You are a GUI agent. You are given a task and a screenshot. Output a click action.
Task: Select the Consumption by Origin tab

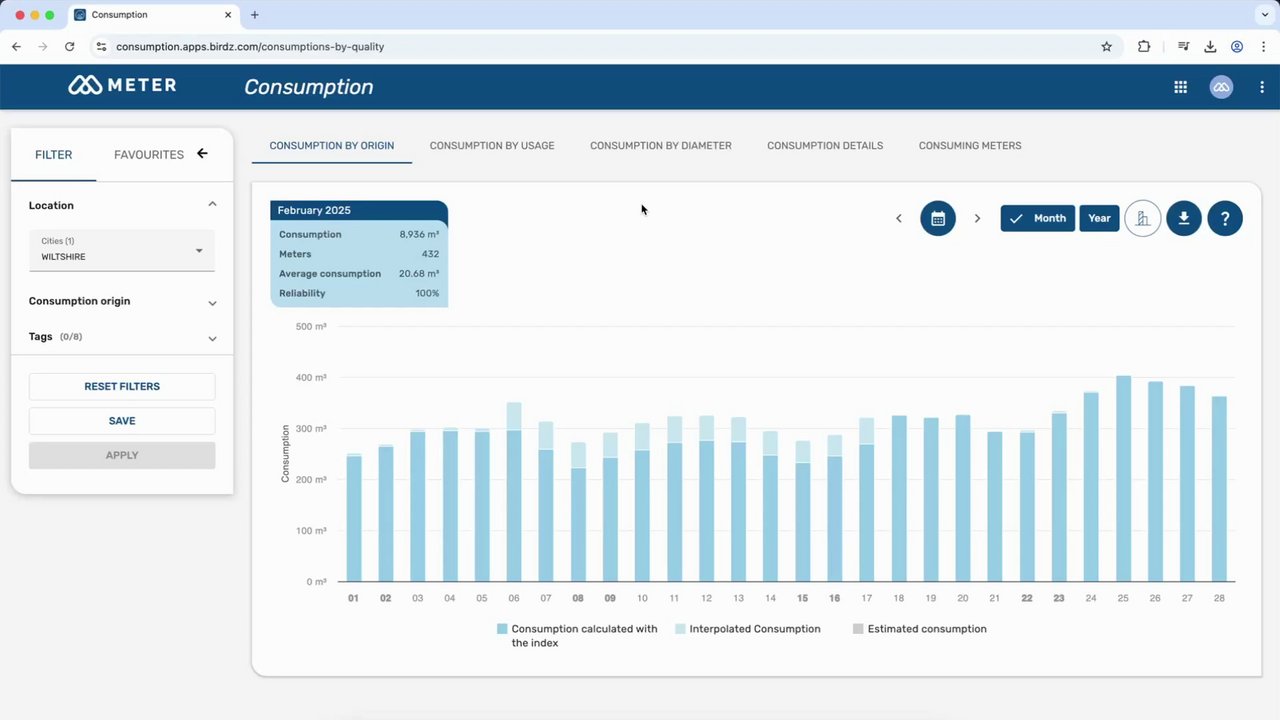click(332, 145)
